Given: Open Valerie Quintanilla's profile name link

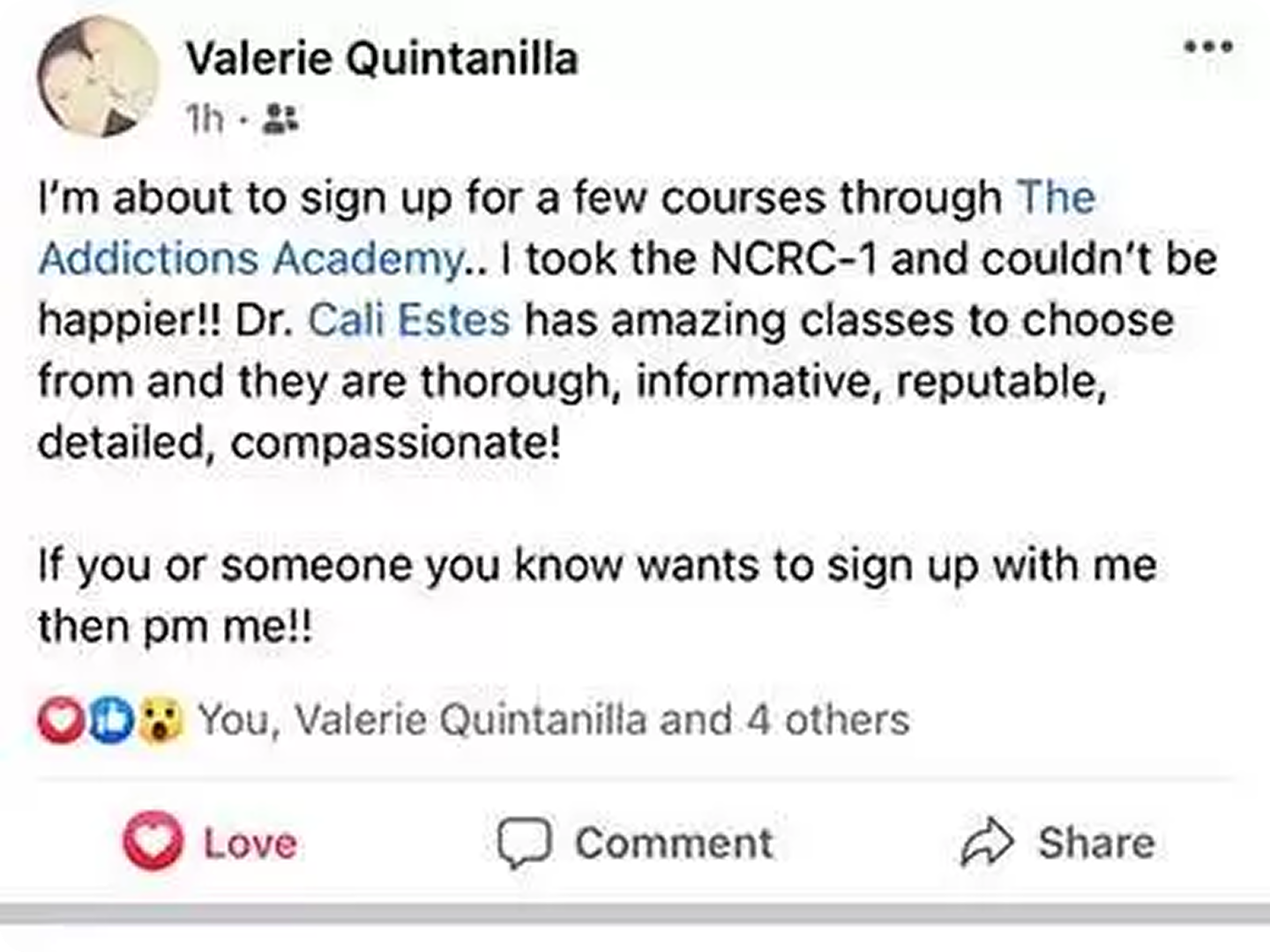Looking at the screenshot, I should pos(382,59).
